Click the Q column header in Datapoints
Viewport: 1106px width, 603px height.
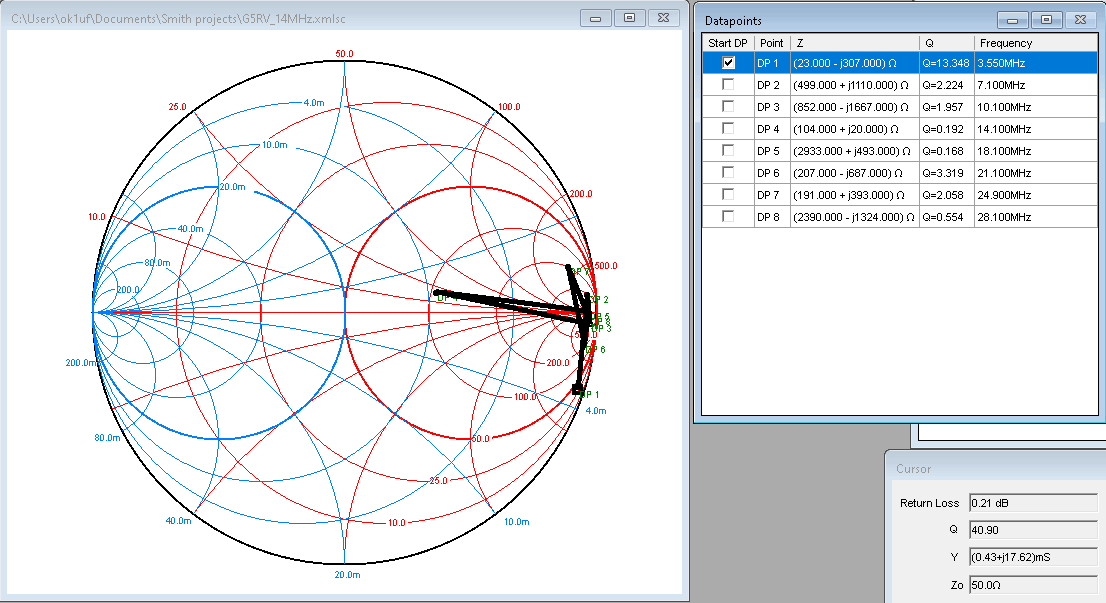[x=946, y=43]
